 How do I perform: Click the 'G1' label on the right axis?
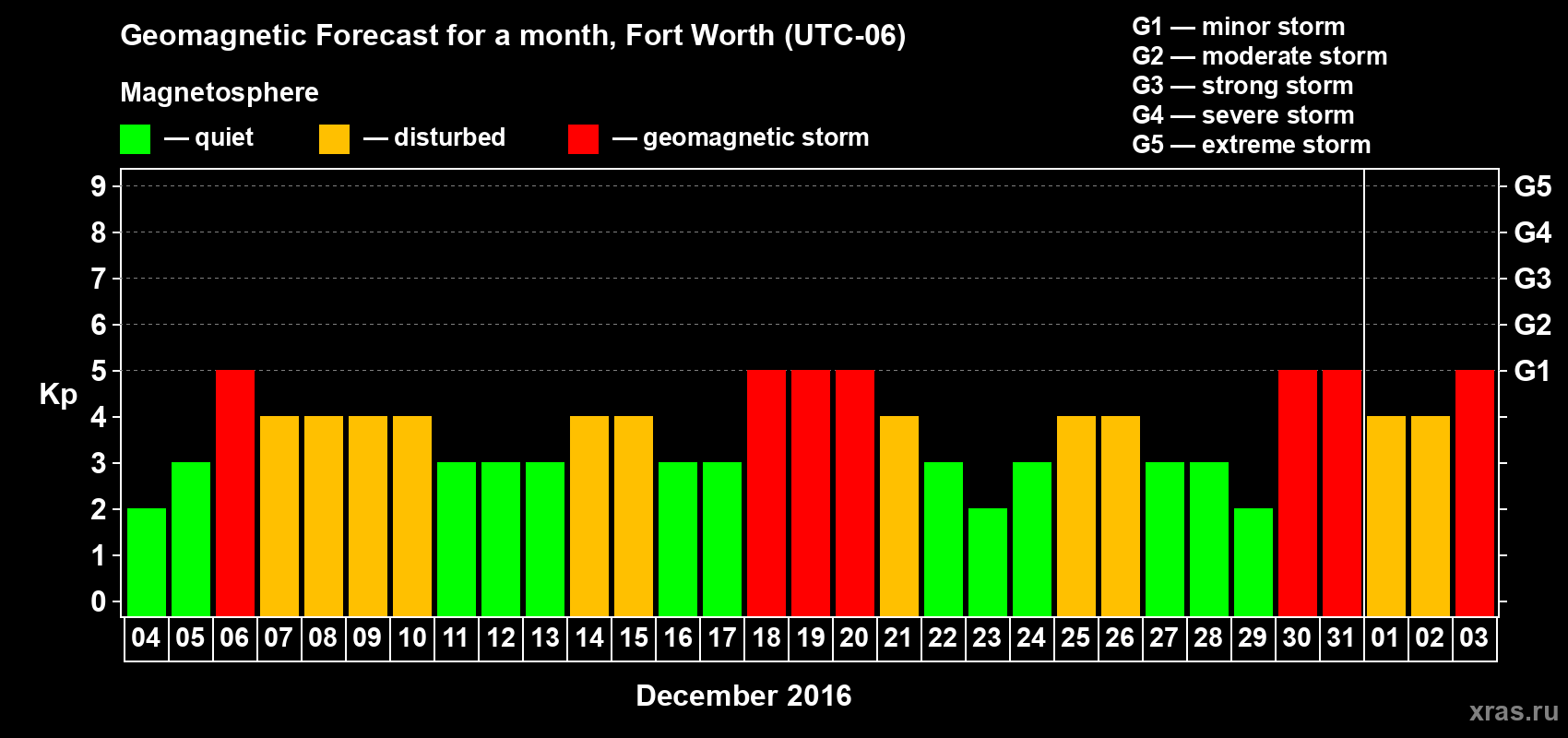coord(1533,371)
